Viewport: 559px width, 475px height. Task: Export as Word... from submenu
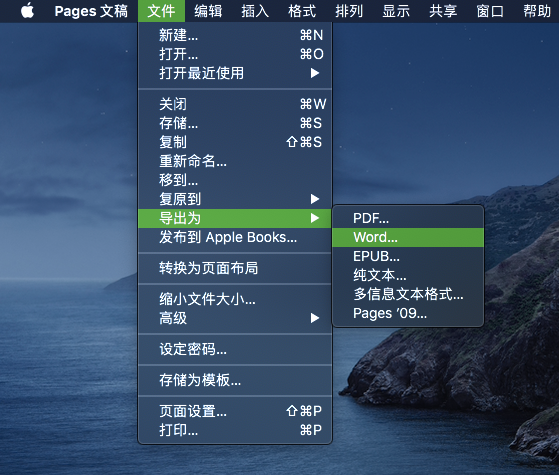coord(408,238)
